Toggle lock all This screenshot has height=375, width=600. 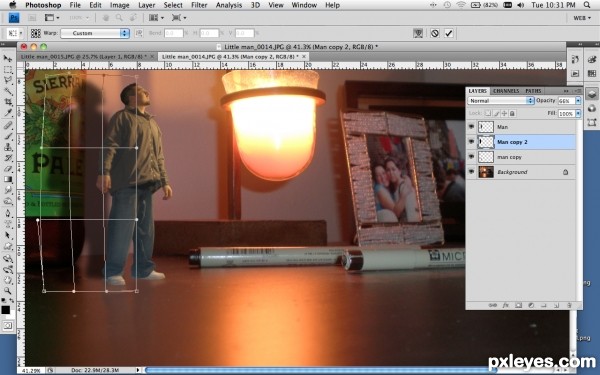point(512,113)
